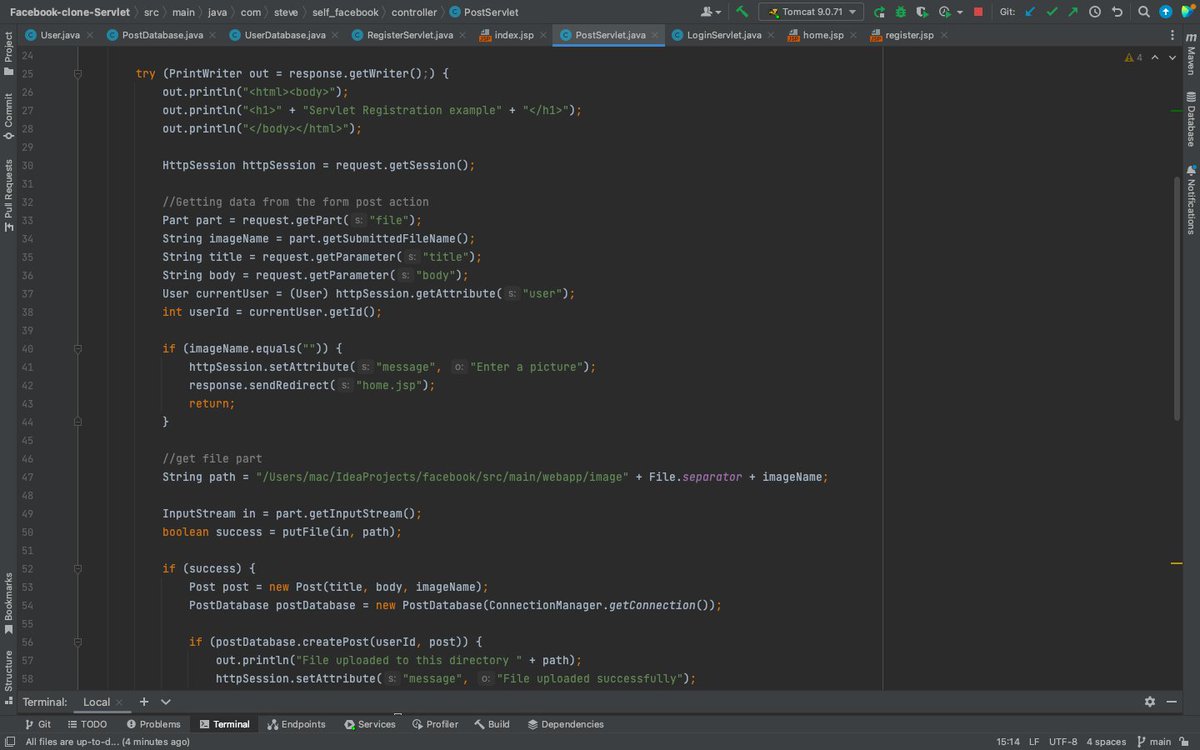
Task: Create a new terminal with the plus button
Action: pos(143,701)
